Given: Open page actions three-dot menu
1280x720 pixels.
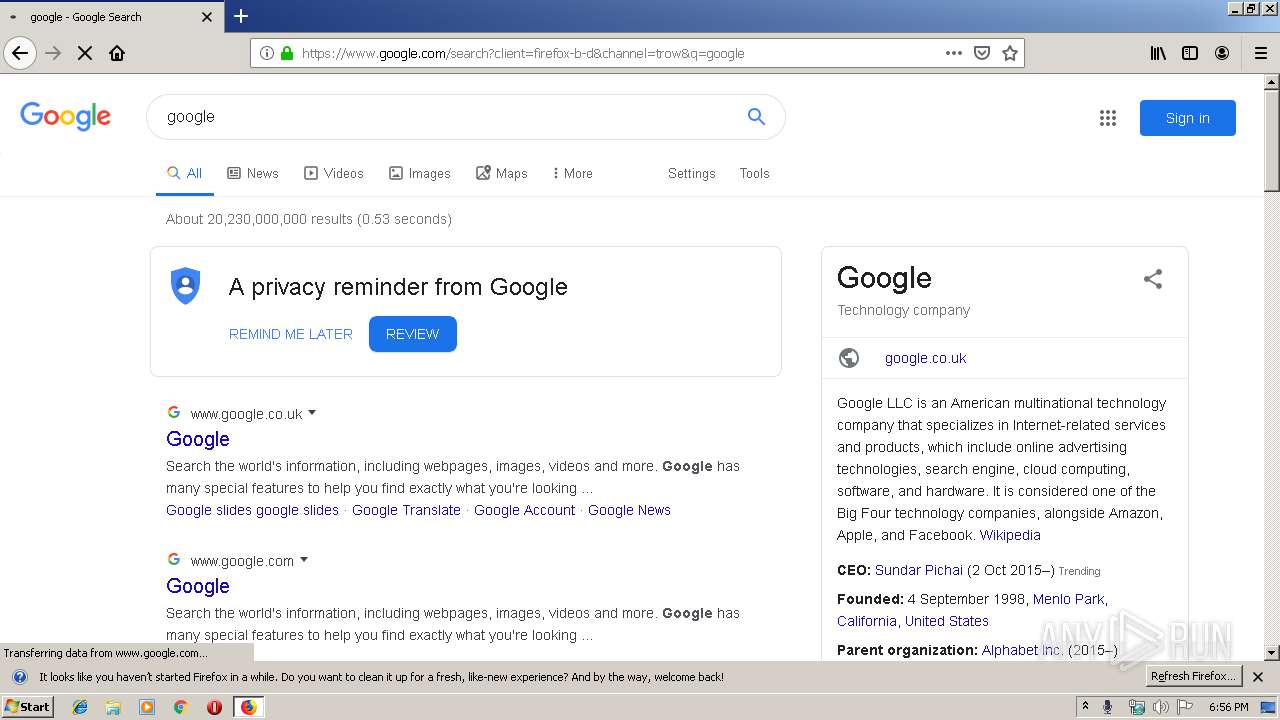Looking at the screenshot, I should [x=954, y=53].
